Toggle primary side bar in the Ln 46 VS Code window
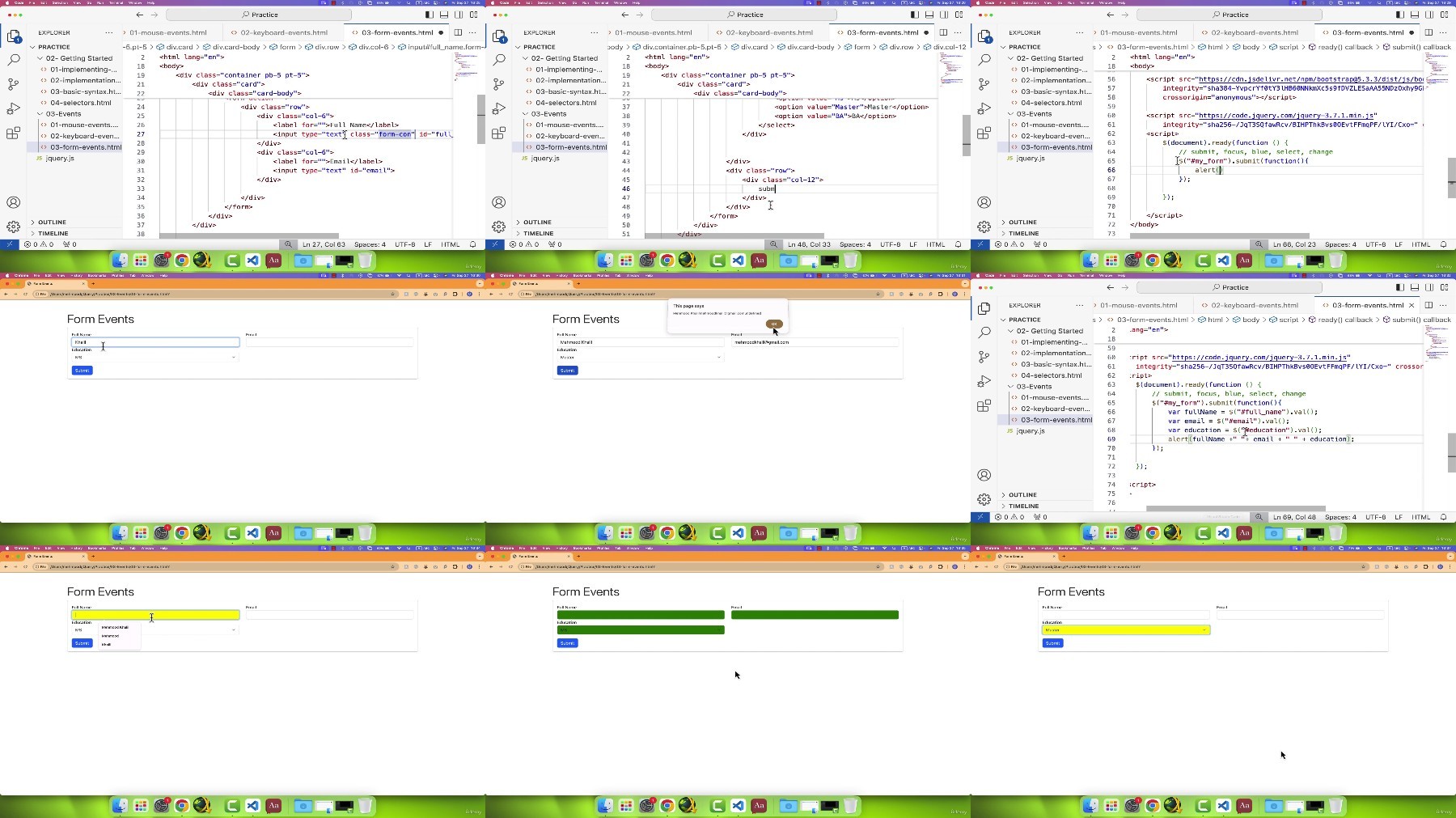The height and width of the screenshot is (818, 1456). click(x=914, y=15)
